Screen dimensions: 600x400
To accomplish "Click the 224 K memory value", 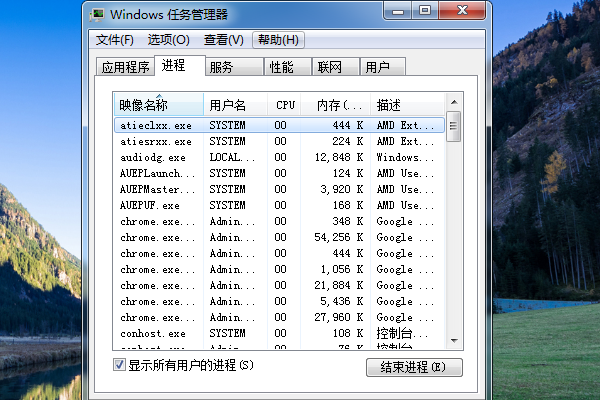I will click(348, 141).
